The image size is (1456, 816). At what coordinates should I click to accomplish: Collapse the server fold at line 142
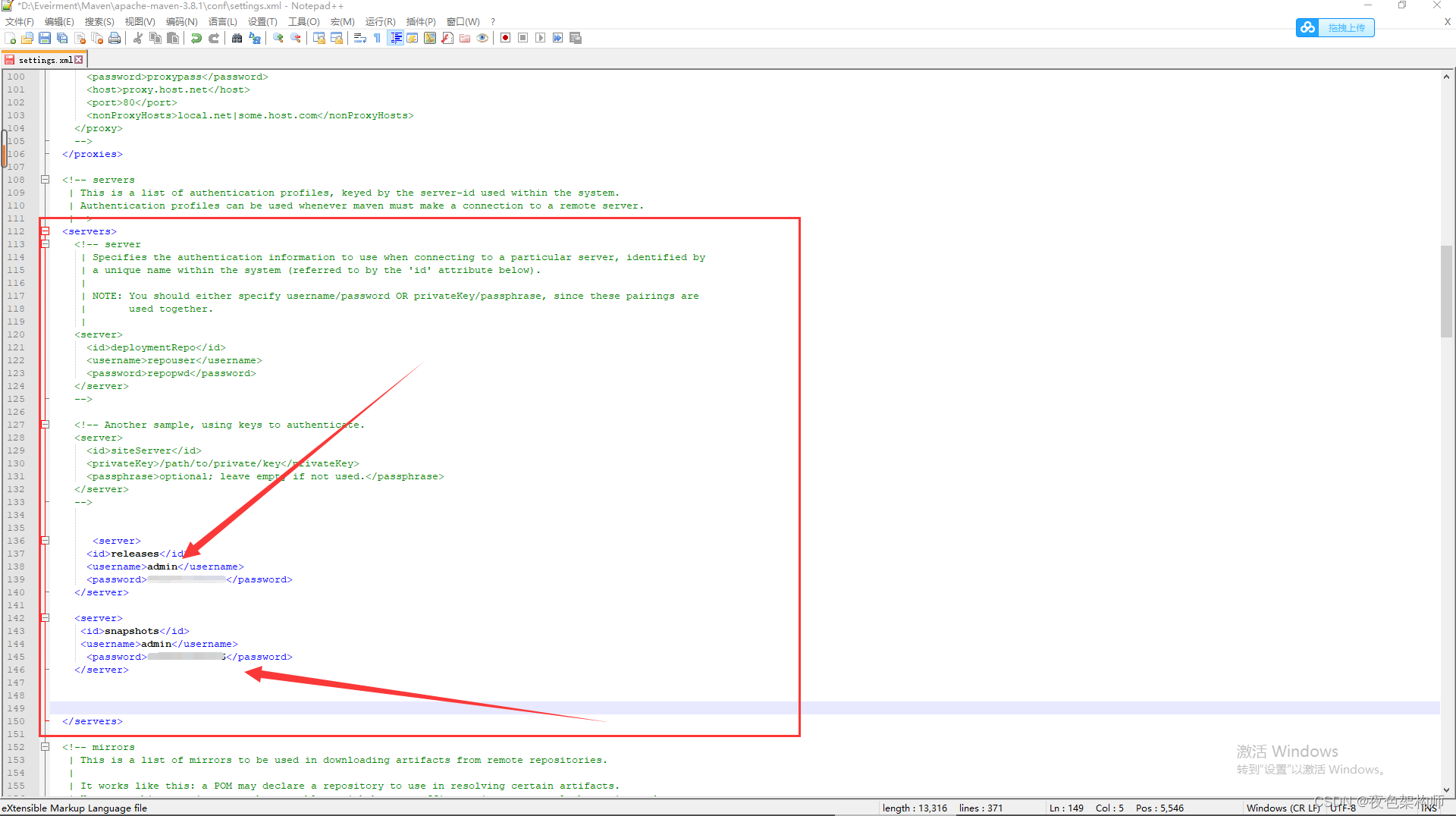[x=45, y=618]
